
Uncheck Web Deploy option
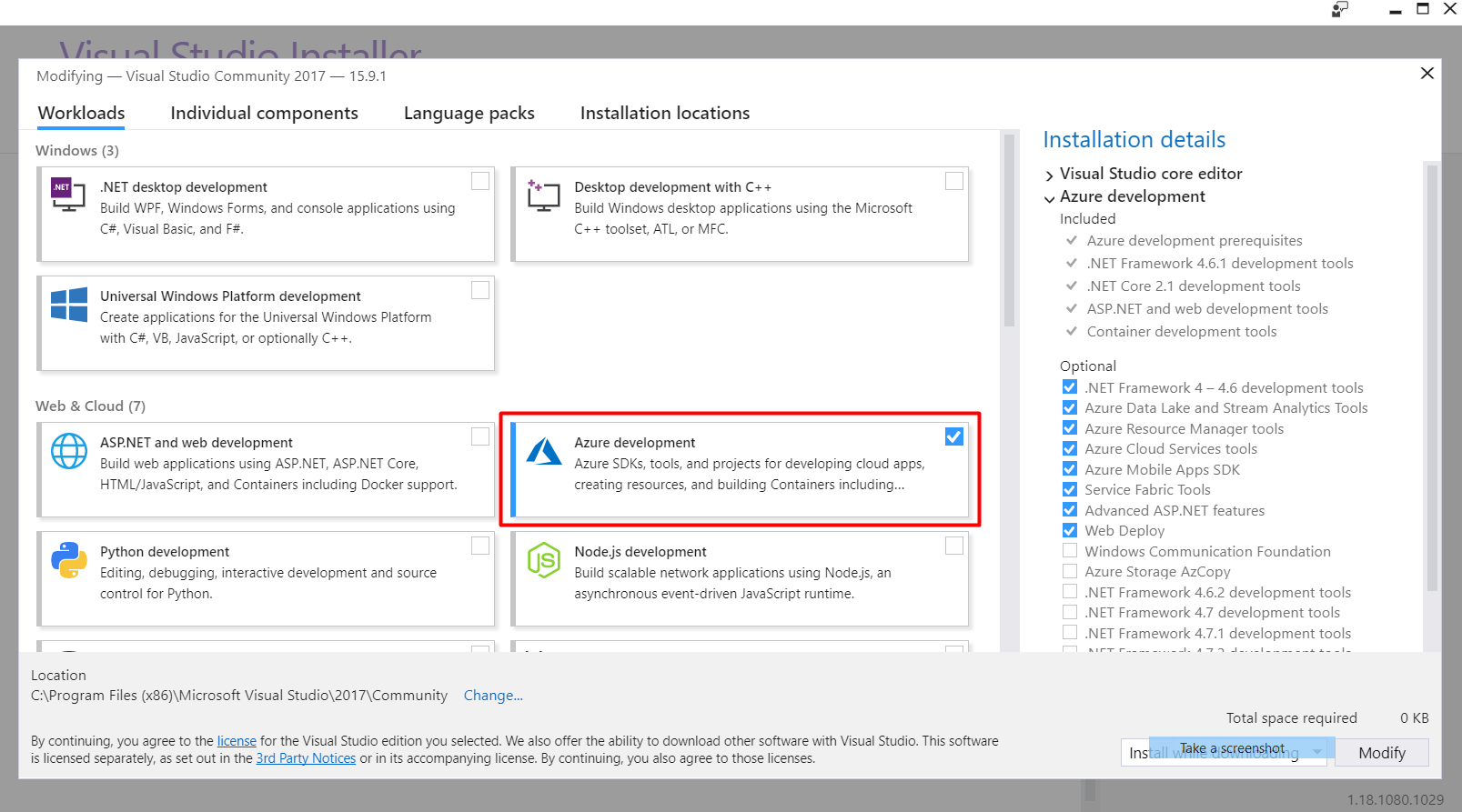click(1070, 530)
